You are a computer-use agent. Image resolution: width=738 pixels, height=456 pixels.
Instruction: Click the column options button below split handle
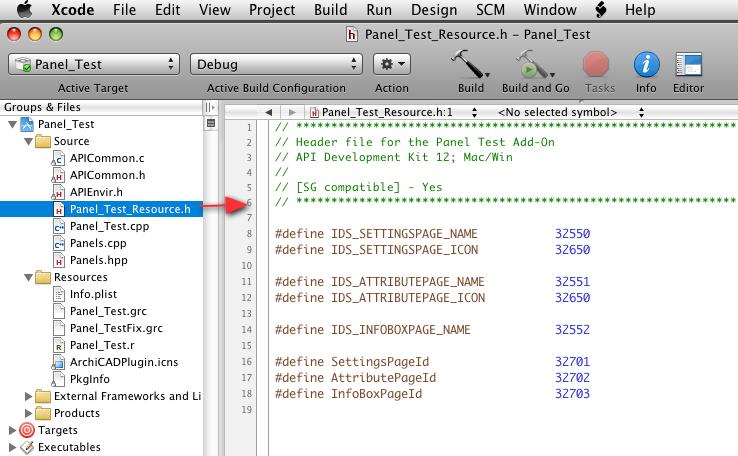coord(211,123)
